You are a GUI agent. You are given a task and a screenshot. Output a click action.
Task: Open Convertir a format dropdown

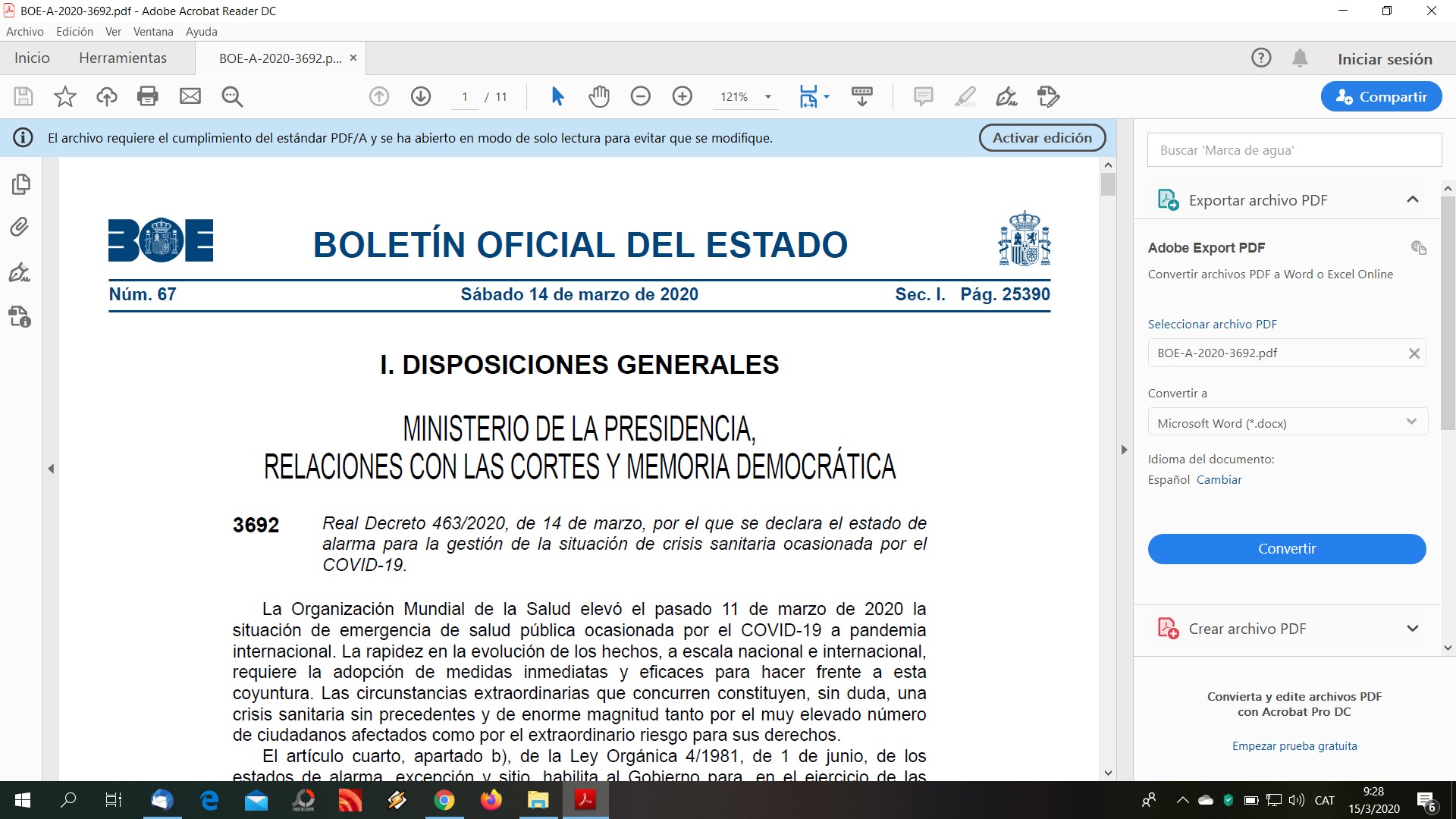pos(1287,422)
